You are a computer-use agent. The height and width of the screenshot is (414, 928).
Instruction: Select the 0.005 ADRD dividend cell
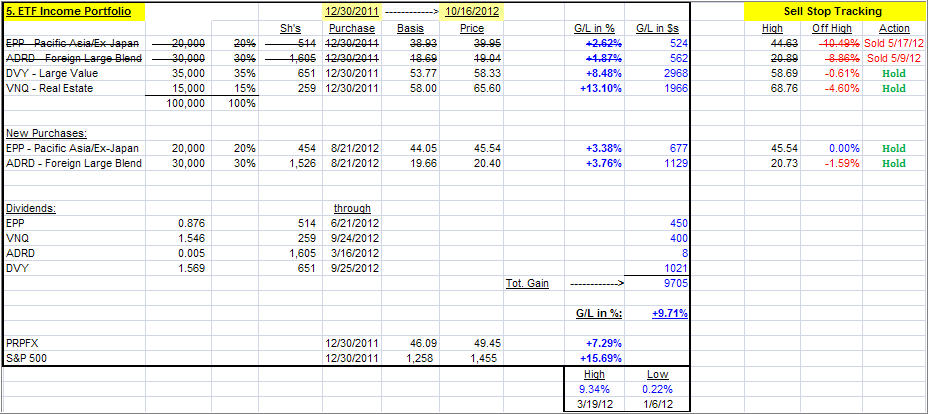tap(191, 253)
